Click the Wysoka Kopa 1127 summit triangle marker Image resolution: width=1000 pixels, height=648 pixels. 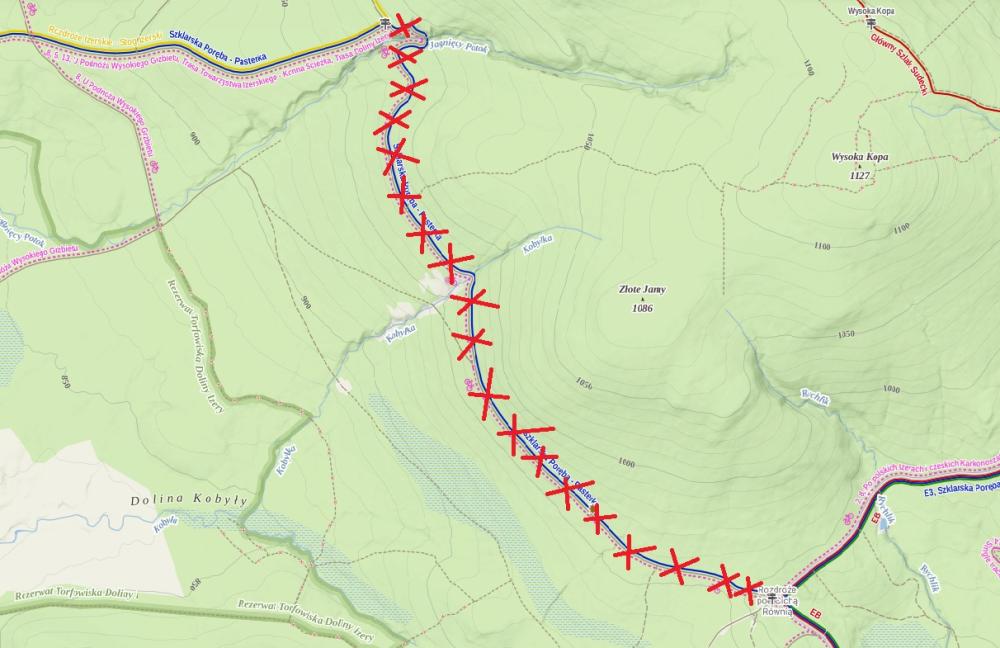[x=859, y=166]
